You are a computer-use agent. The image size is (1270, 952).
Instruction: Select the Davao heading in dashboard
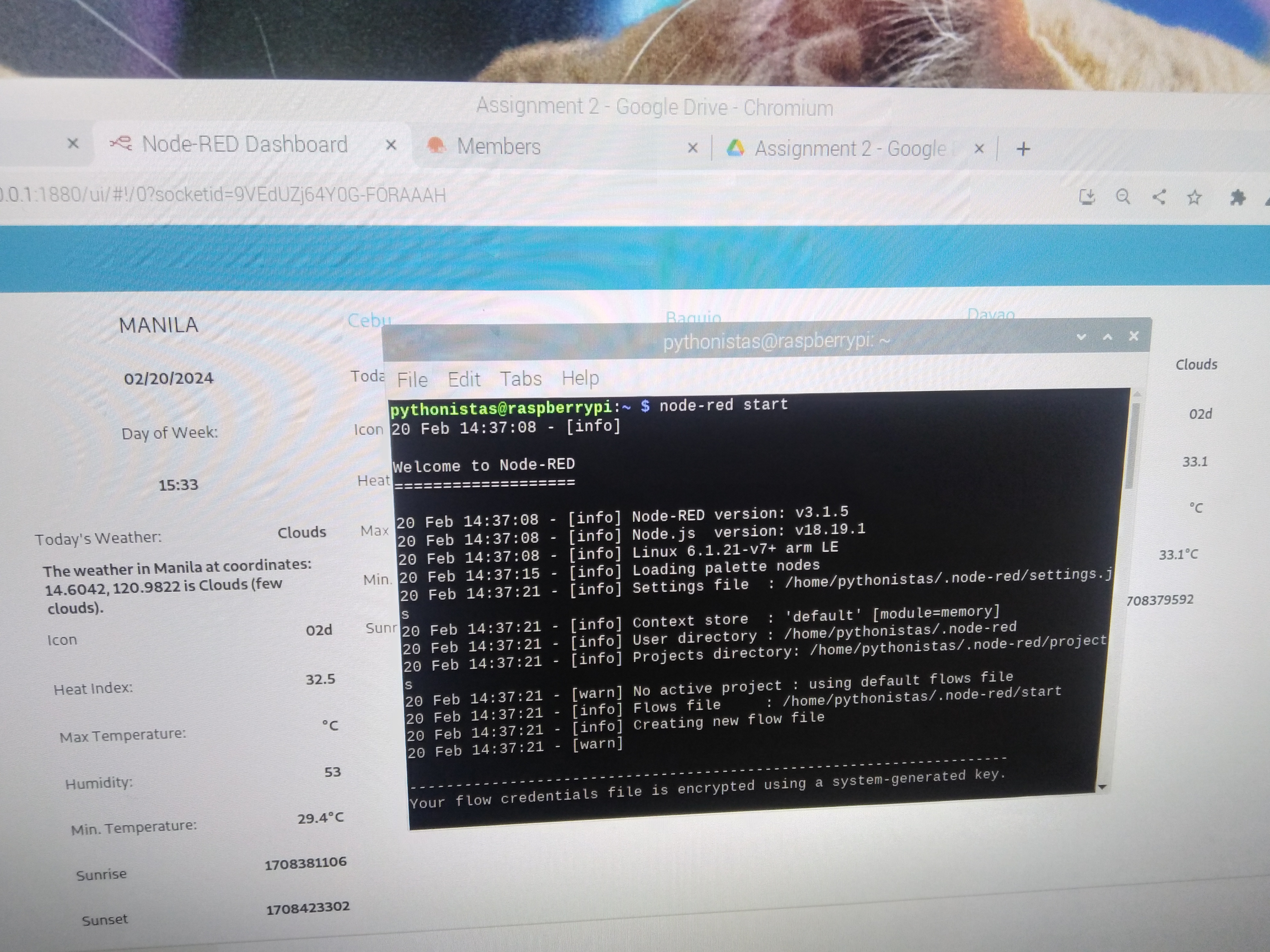(991, 315)
